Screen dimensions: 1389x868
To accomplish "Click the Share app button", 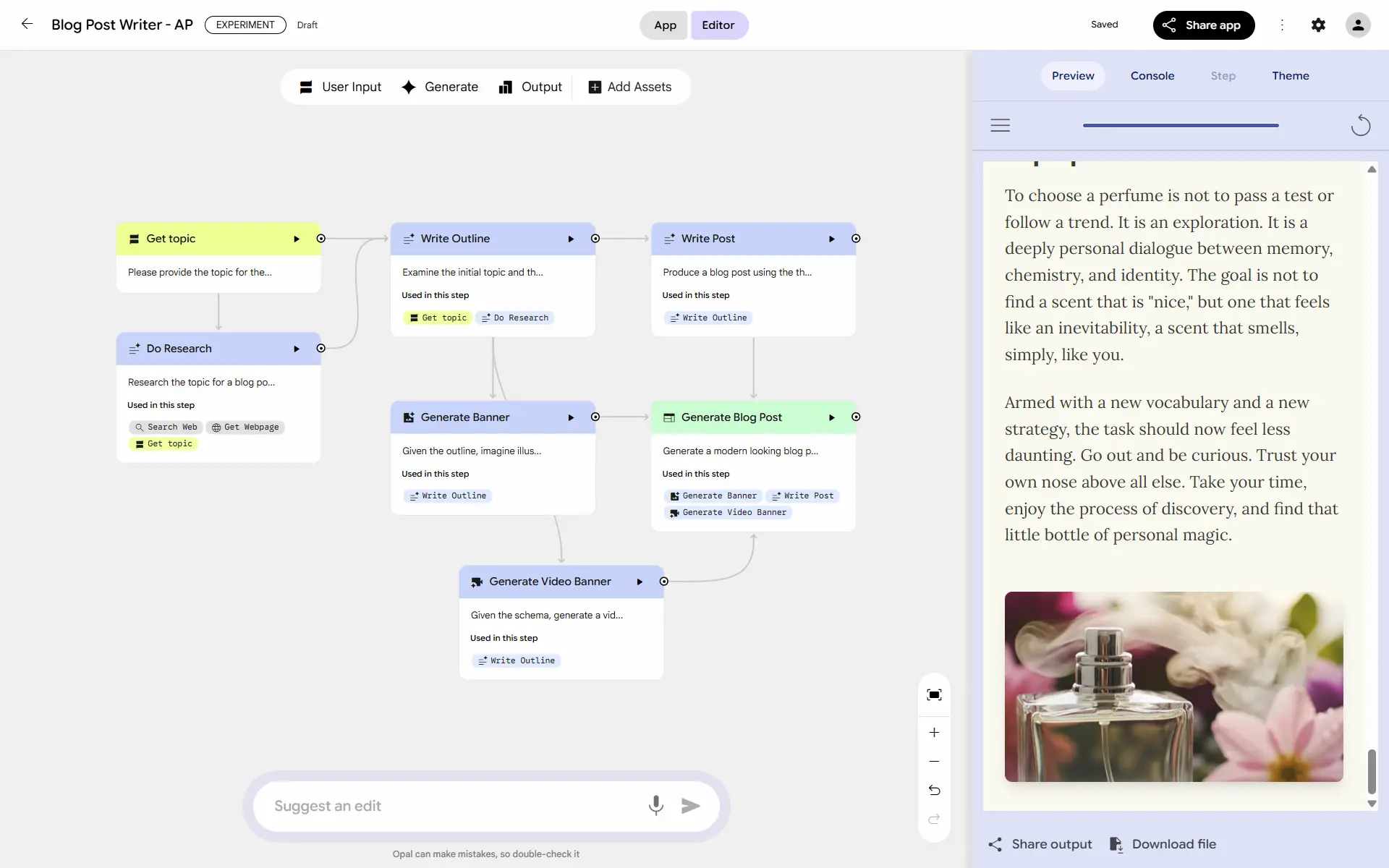I will pyautogui.click(x=1203, y=25).
